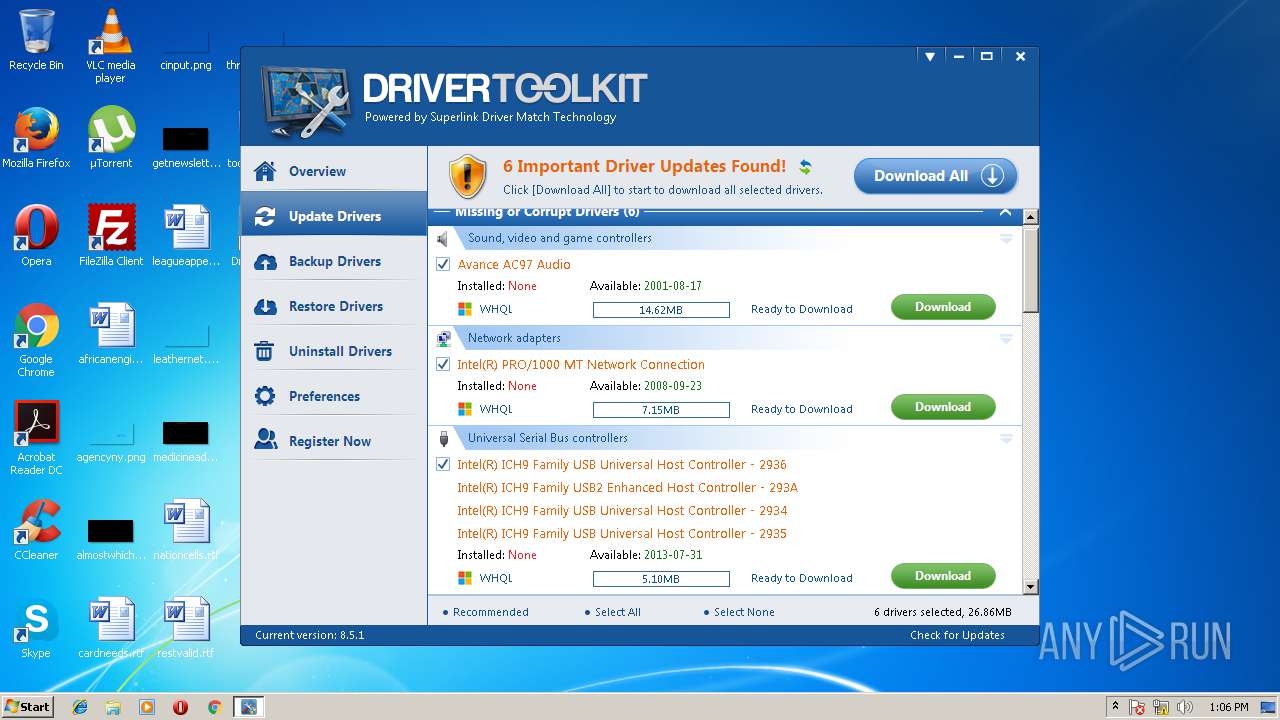1280x720 pixels.
Task: Click the Uninstall Drivers trash icon
Action: (x=265, y=351)
